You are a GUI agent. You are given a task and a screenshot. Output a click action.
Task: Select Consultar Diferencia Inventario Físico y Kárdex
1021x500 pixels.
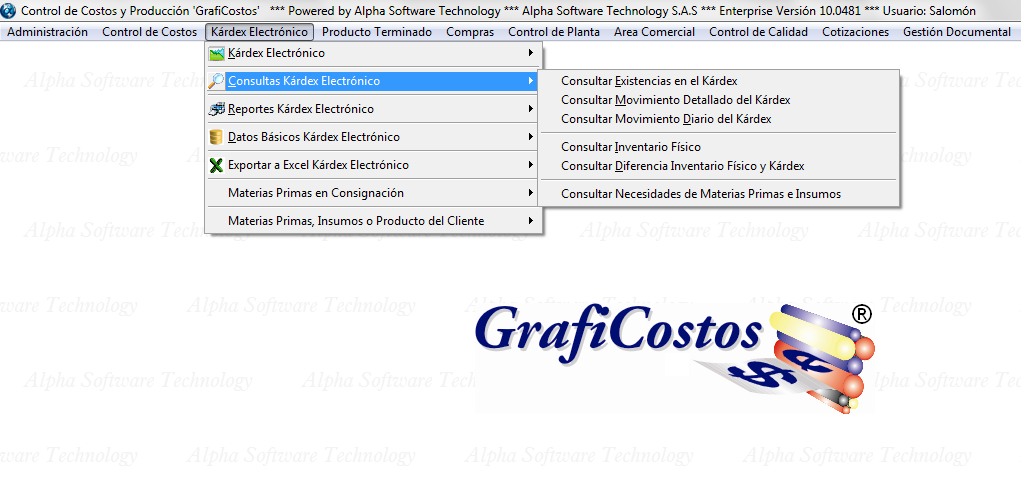682,166
